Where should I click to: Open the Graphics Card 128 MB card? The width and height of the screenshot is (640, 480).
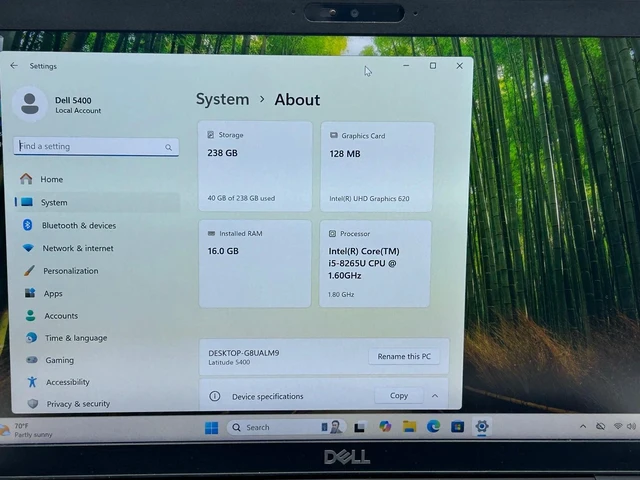(377, 167)
